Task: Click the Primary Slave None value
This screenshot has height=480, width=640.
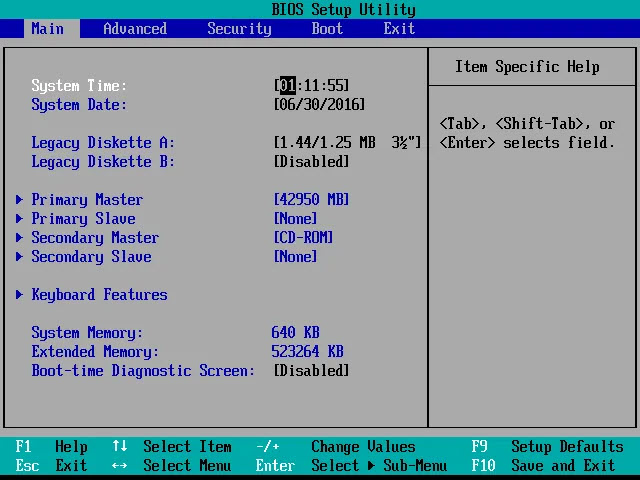Action: point(295,218)
